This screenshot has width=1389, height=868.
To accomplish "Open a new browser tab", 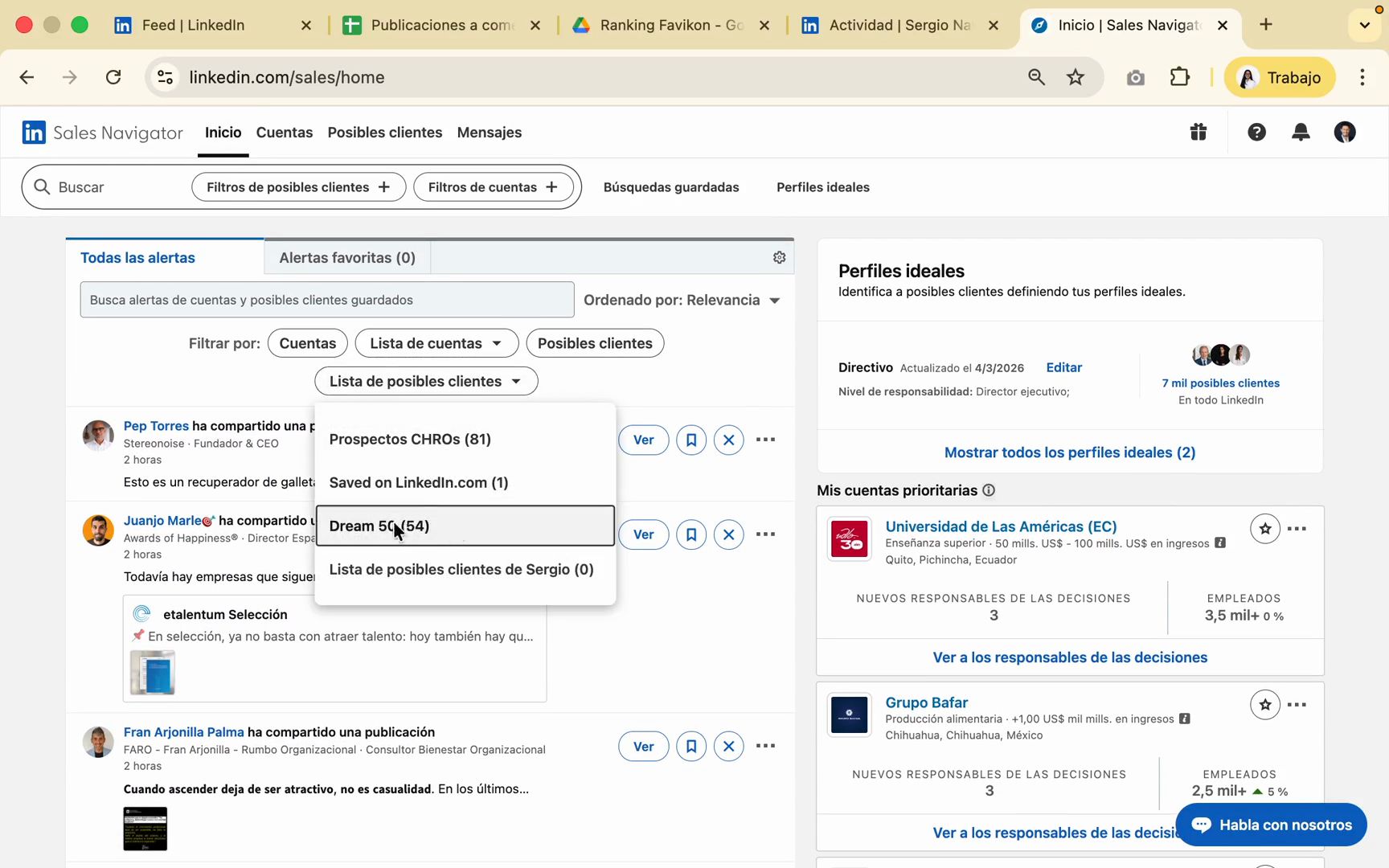I will coord(1266,25).
